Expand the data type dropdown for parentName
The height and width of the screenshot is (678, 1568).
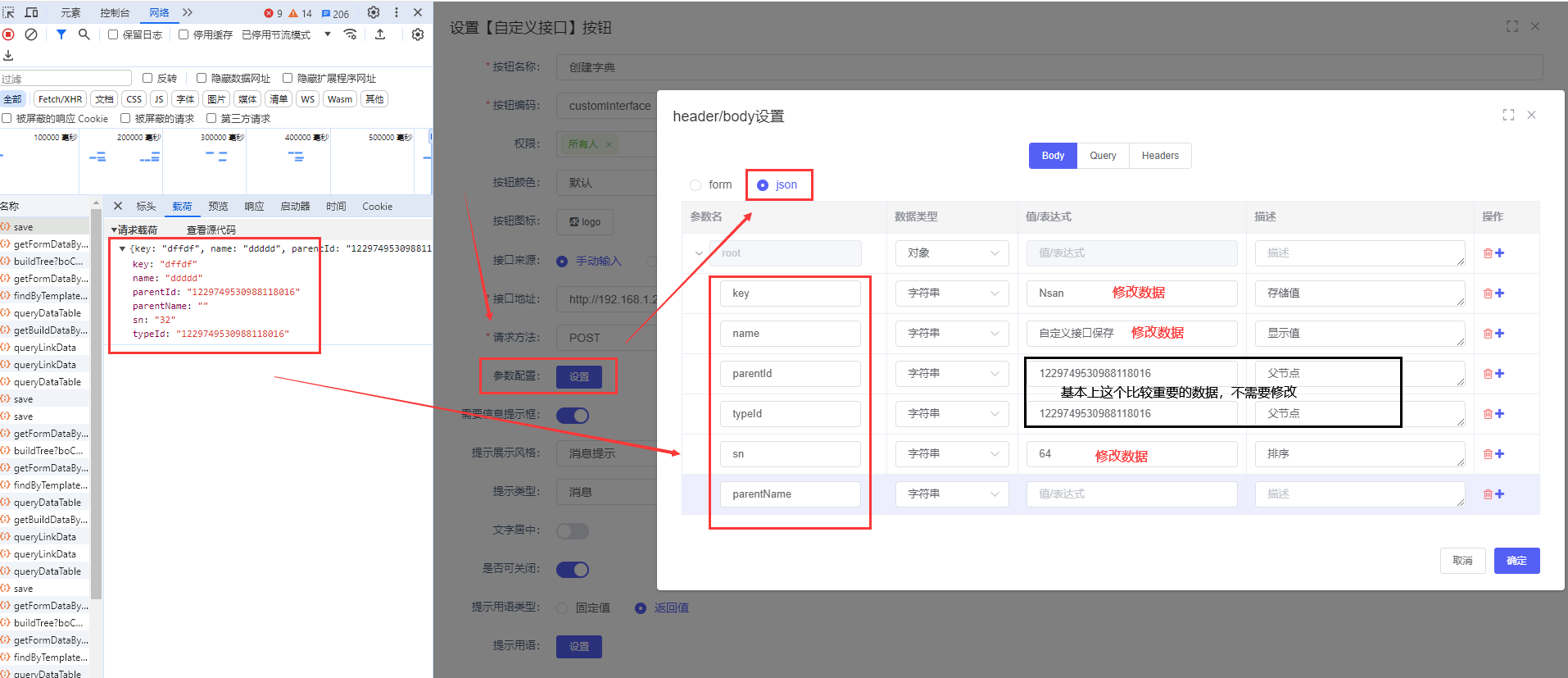952,494
